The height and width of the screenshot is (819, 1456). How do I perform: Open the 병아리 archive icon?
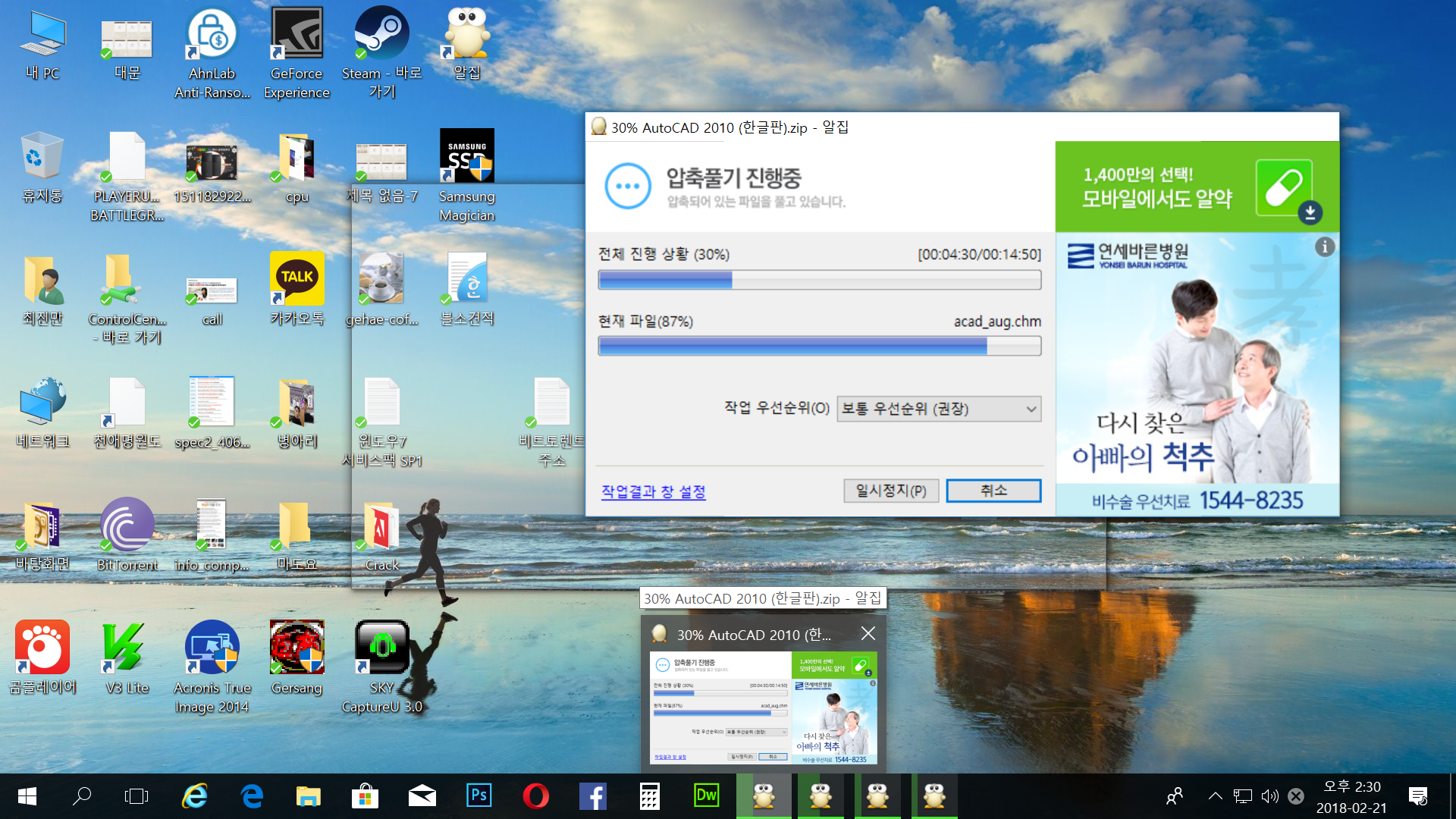(297, 413)
